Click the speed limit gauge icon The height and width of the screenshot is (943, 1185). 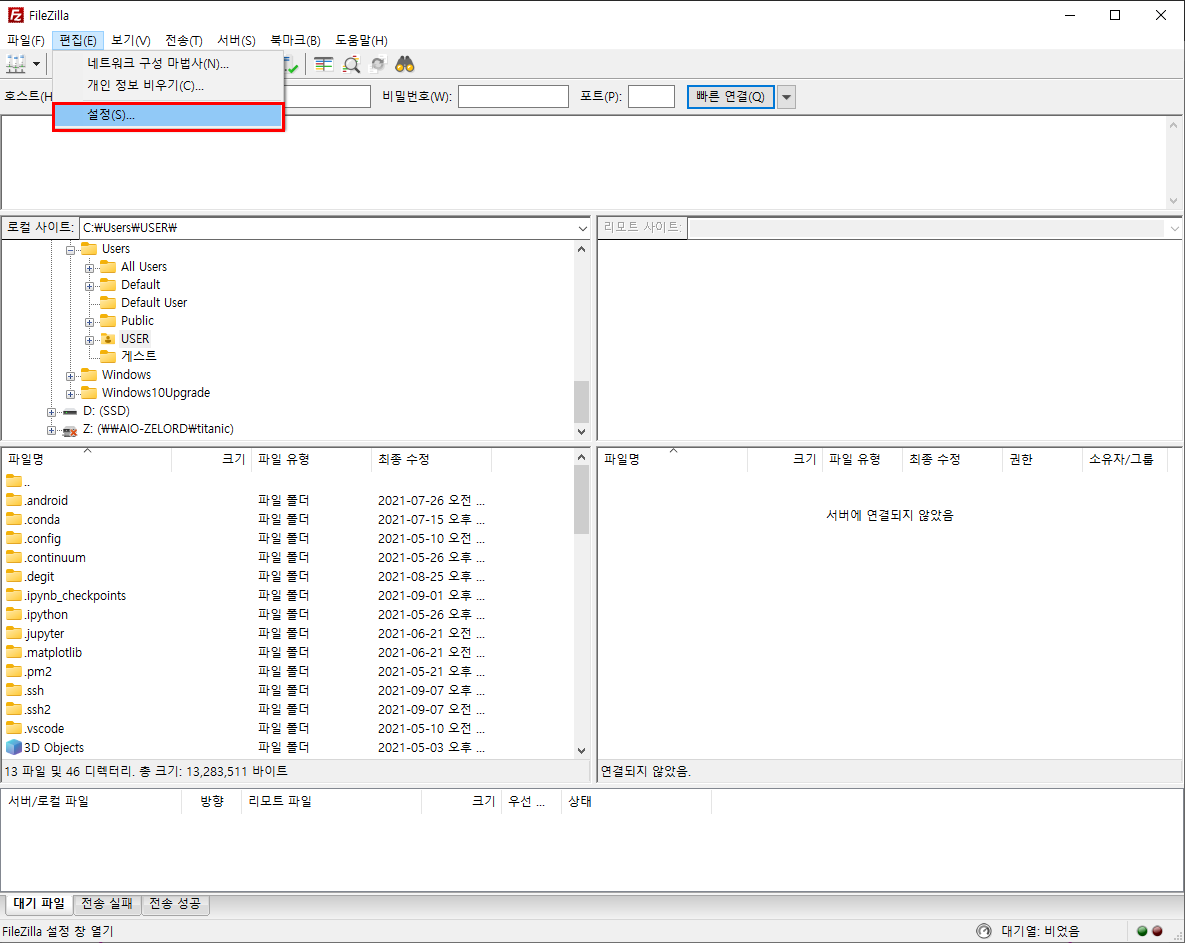983,931
